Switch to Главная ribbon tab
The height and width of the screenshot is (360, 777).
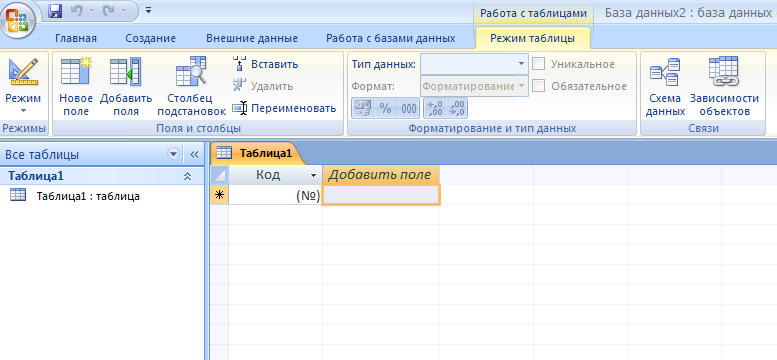[x=76, y=38]
